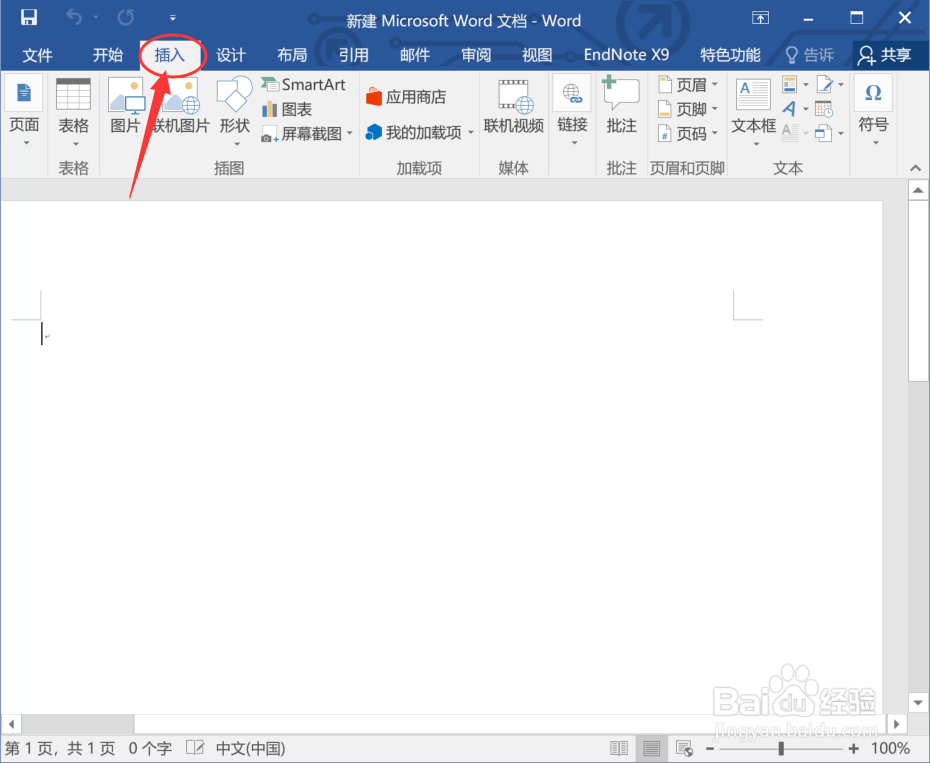Switch to the 引用 (References) tab
The width and height of the screenshot is (930, 763).
click(353, 55)
